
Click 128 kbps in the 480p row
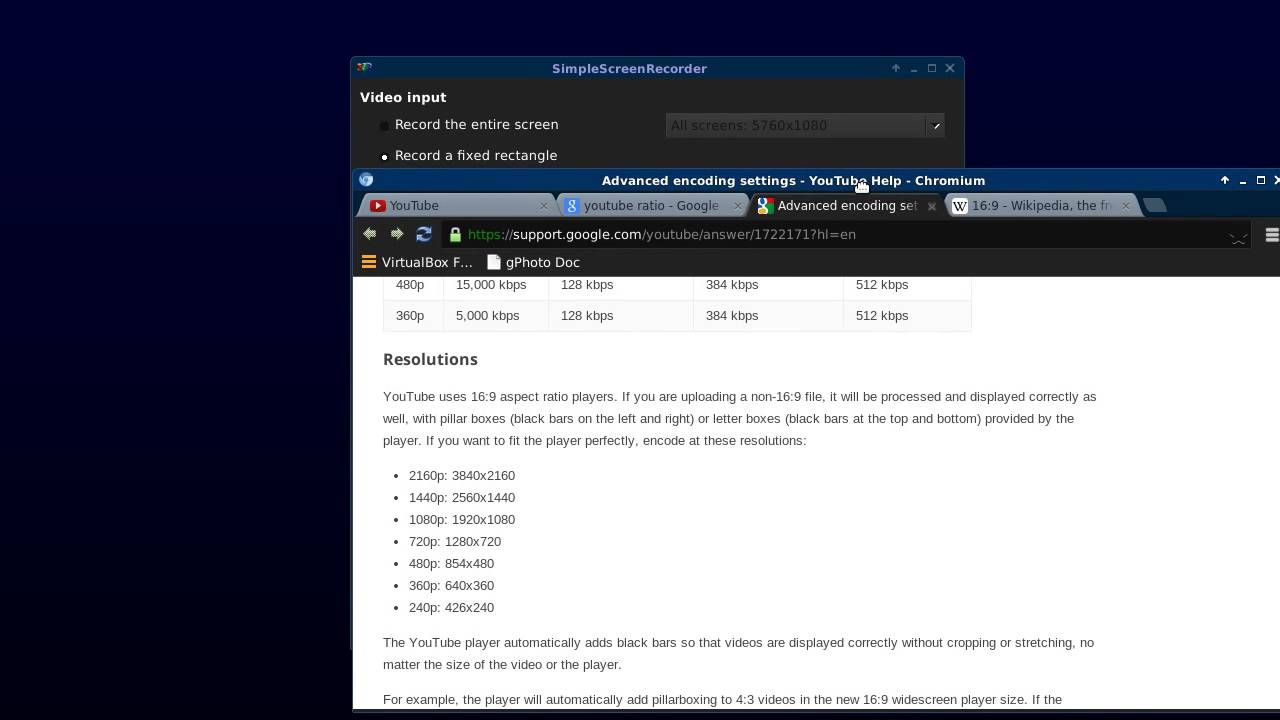click(x=587, y=285)
